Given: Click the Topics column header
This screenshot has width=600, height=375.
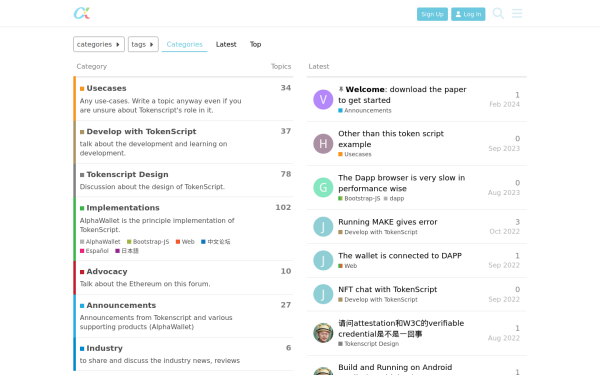Looking at the screenshot, I should [281, 67].
